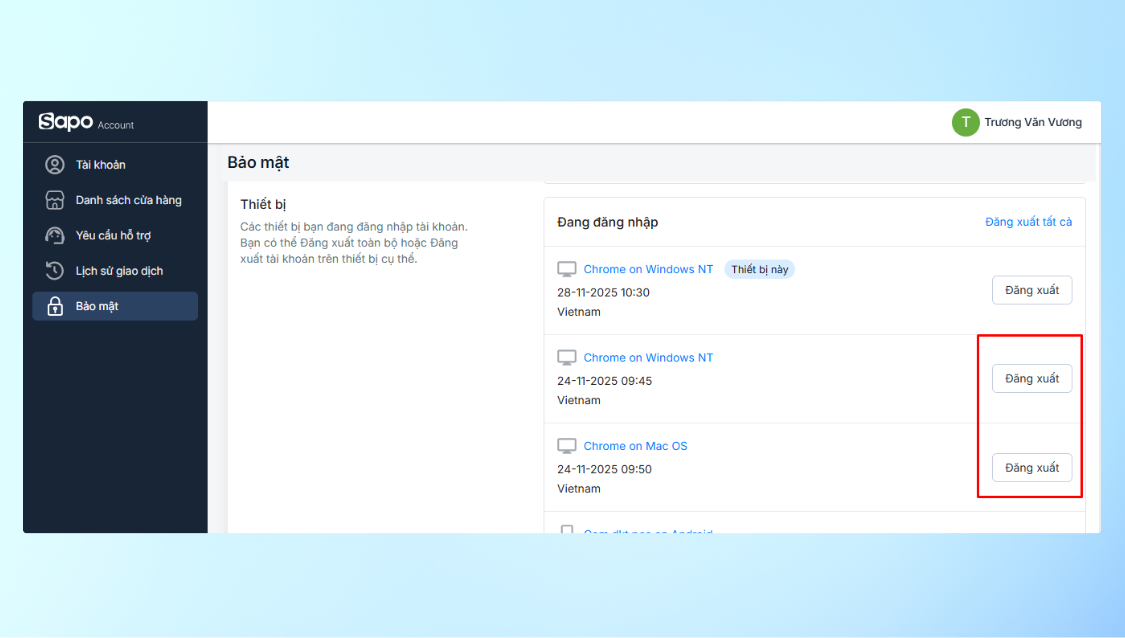This screenshot has height=638, width=1125.
Task: Click the Đăng xuất tất cả link
Action: click(x=1028, y=222)
